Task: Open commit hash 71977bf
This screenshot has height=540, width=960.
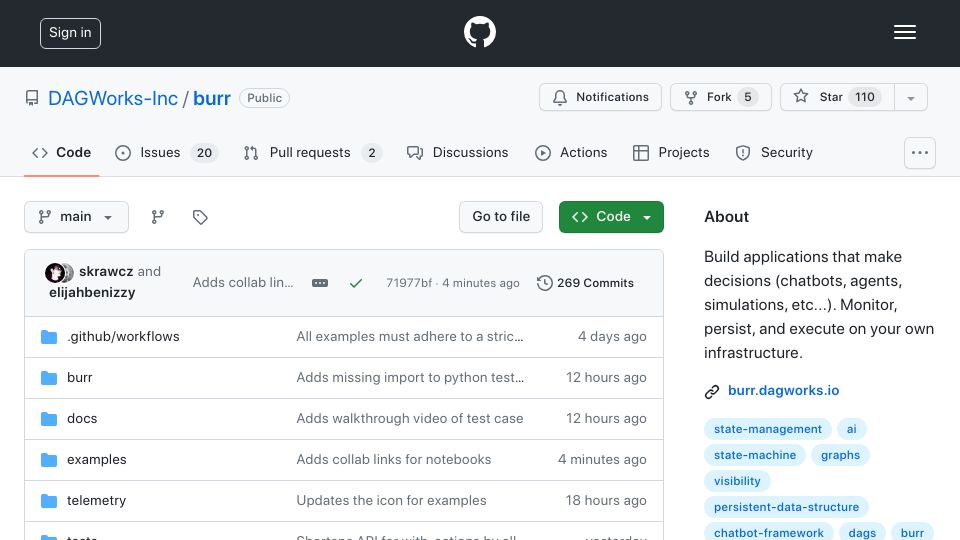Action: coord(408,283)
